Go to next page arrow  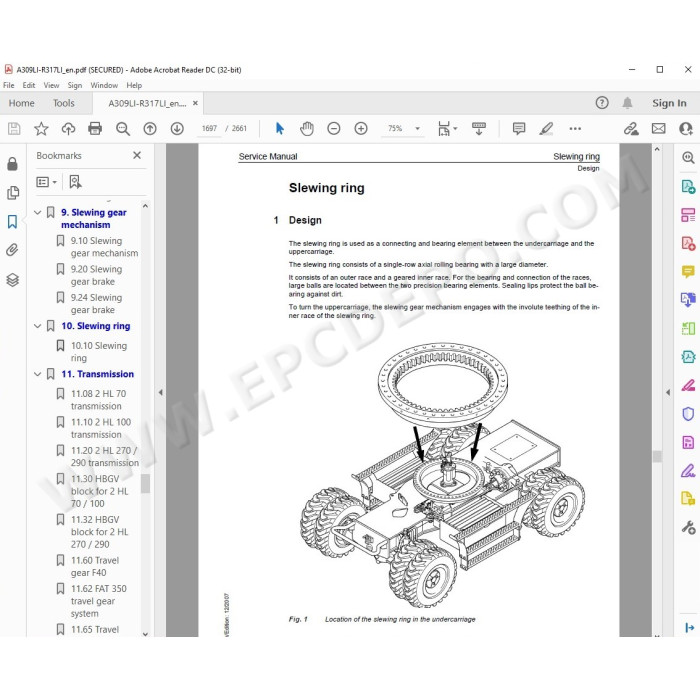(x=177, y=129)
